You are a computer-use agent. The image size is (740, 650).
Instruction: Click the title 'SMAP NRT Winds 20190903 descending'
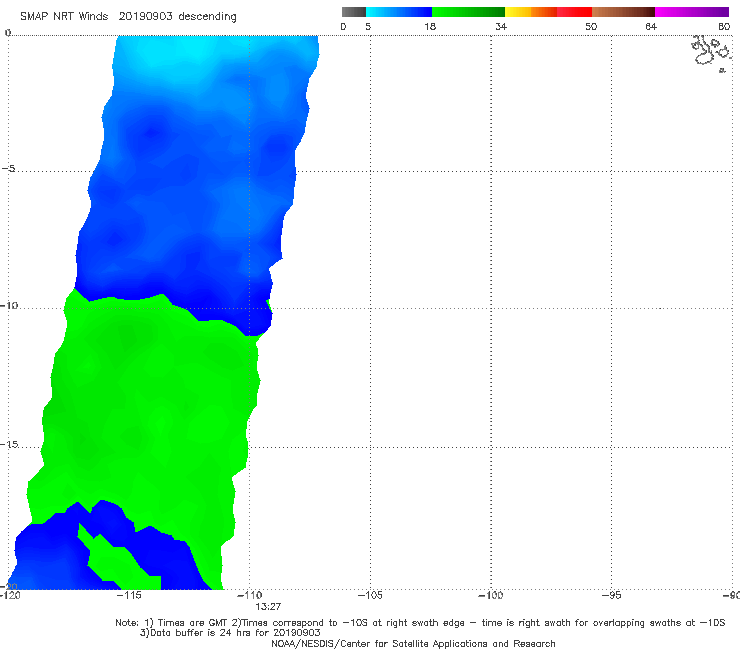click(128, 17)
